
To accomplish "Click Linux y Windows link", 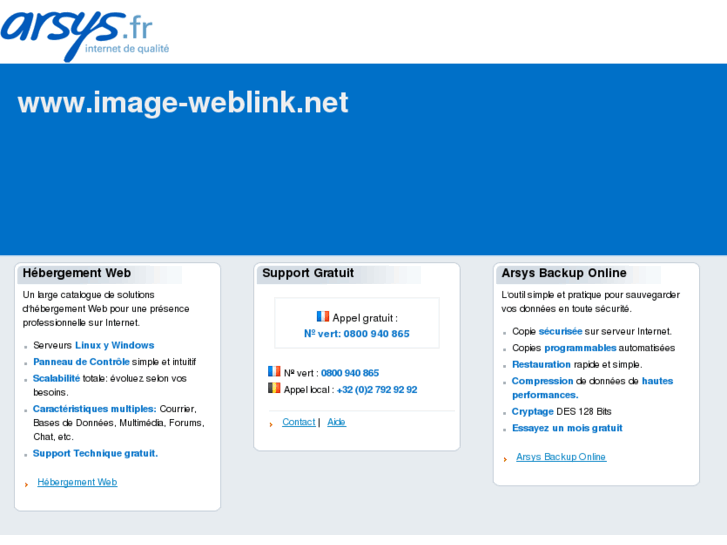I will coord(115,345).
